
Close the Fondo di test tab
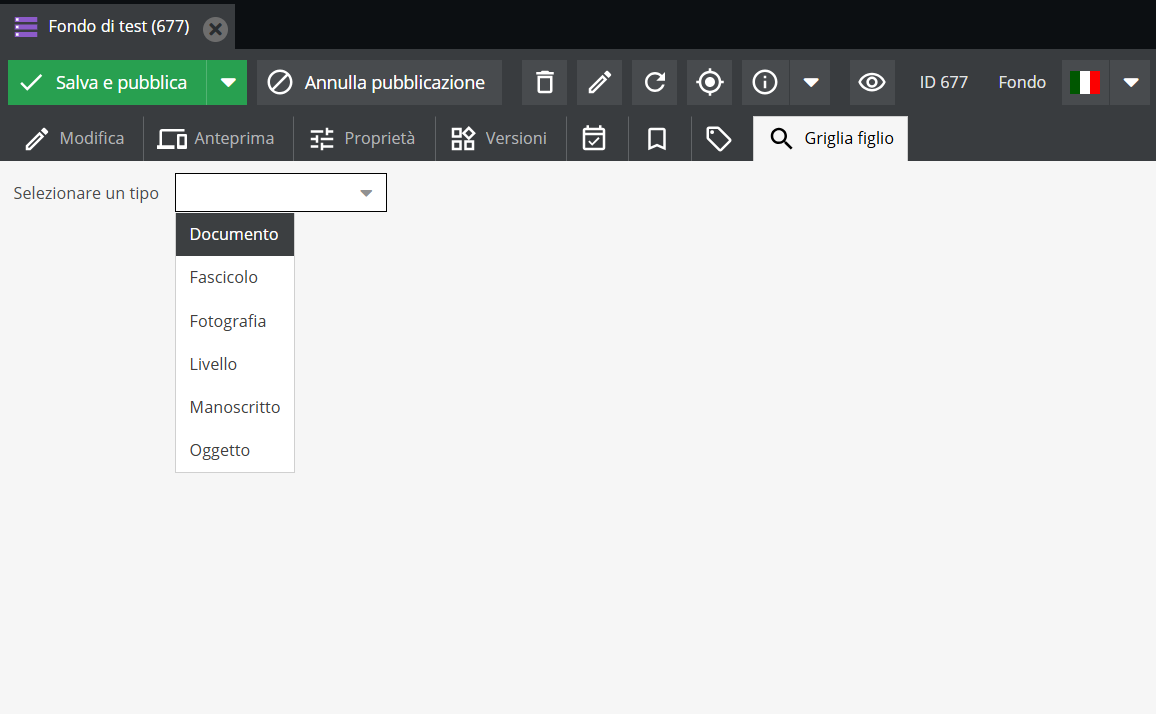pos(215,28)
